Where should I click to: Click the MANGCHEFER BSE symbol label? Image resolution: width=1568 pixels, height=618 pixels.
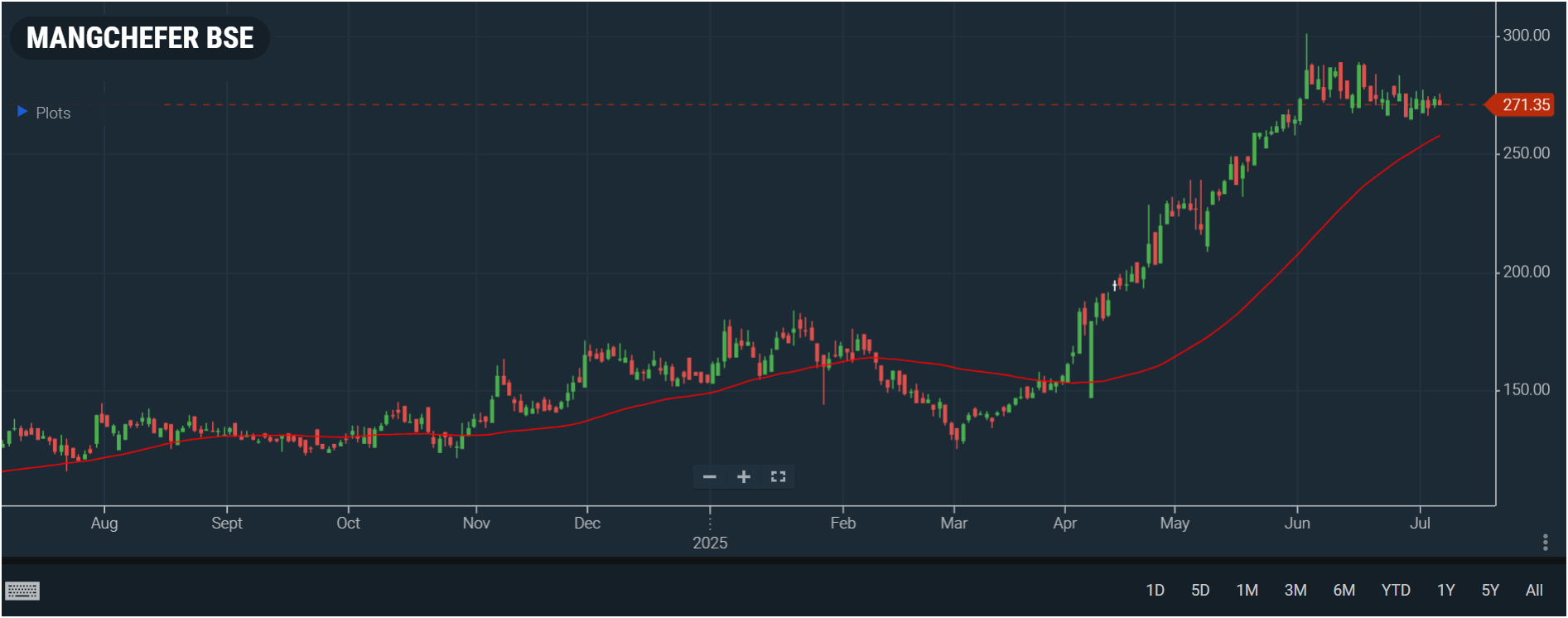140,38
